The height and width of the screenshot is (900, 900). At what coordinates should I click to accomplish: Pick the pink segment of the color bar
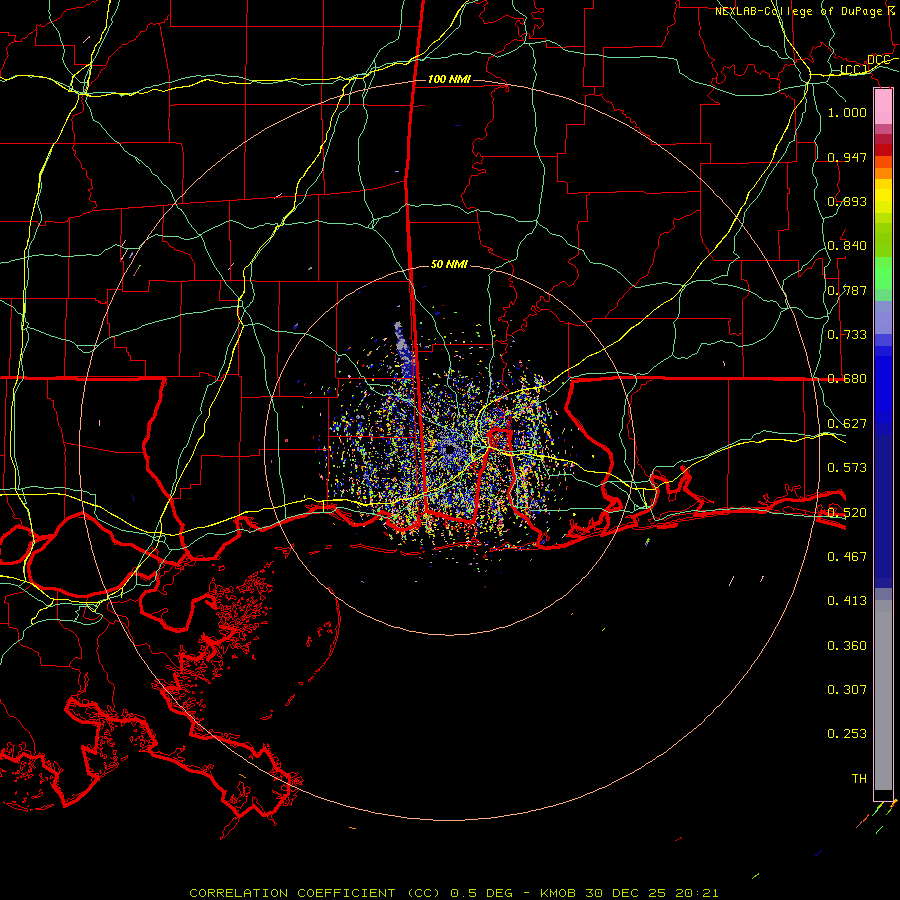tap(883, 107)
